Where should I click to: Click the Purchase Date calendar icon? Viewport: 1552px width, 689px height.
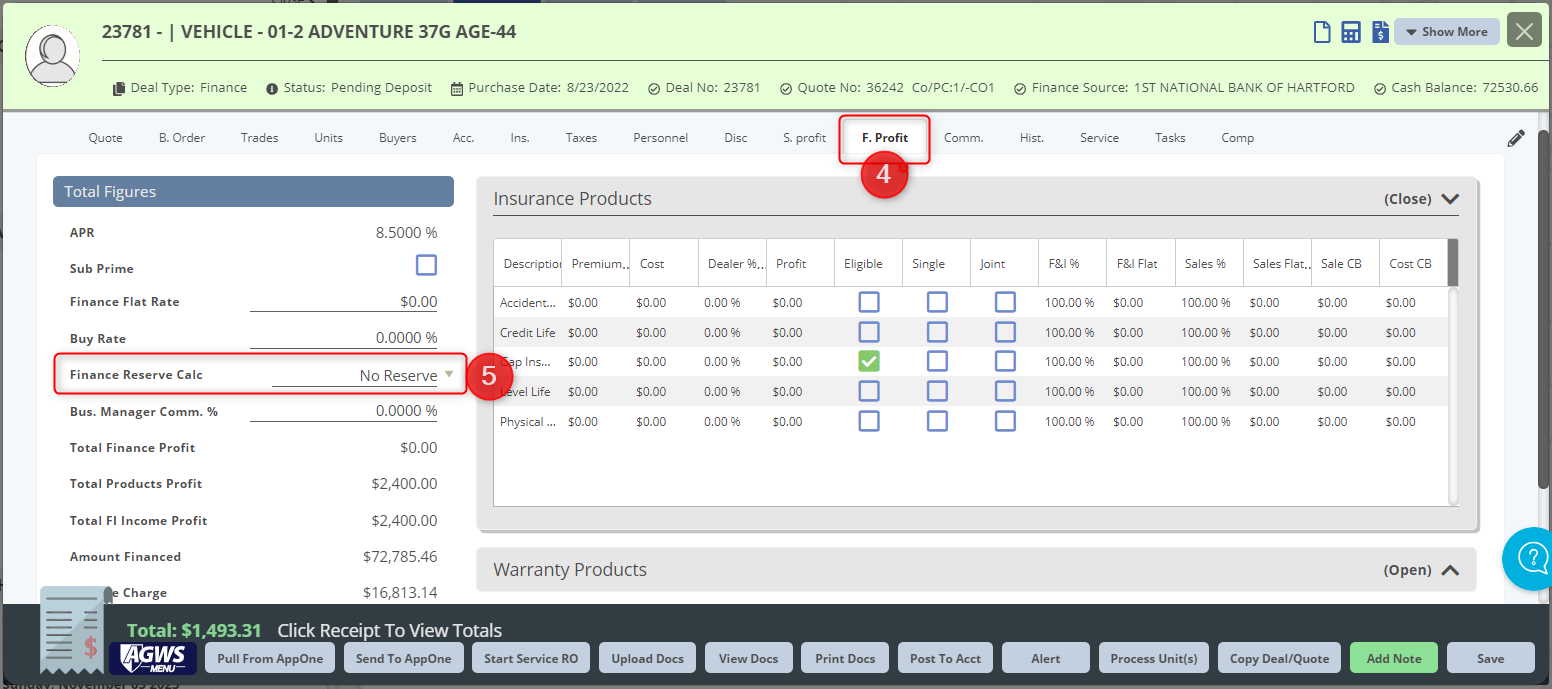point(457,88)
